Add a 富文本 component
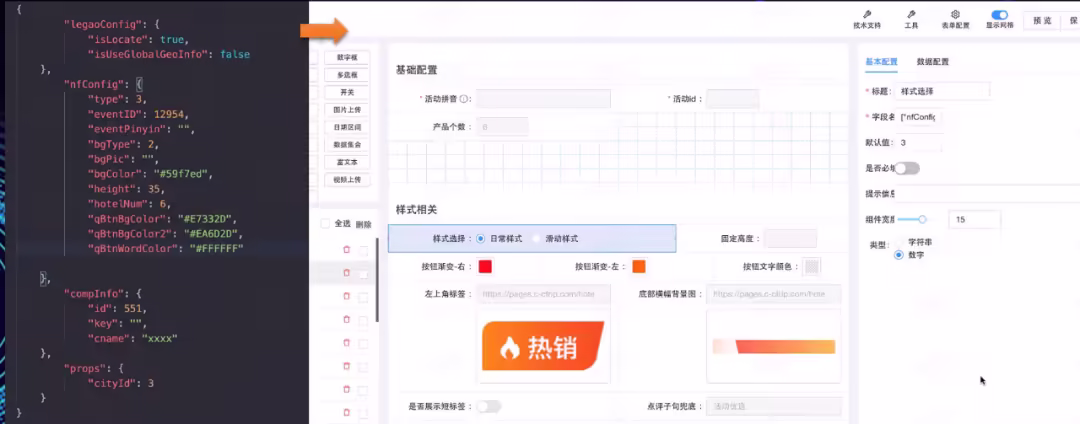 348,162
